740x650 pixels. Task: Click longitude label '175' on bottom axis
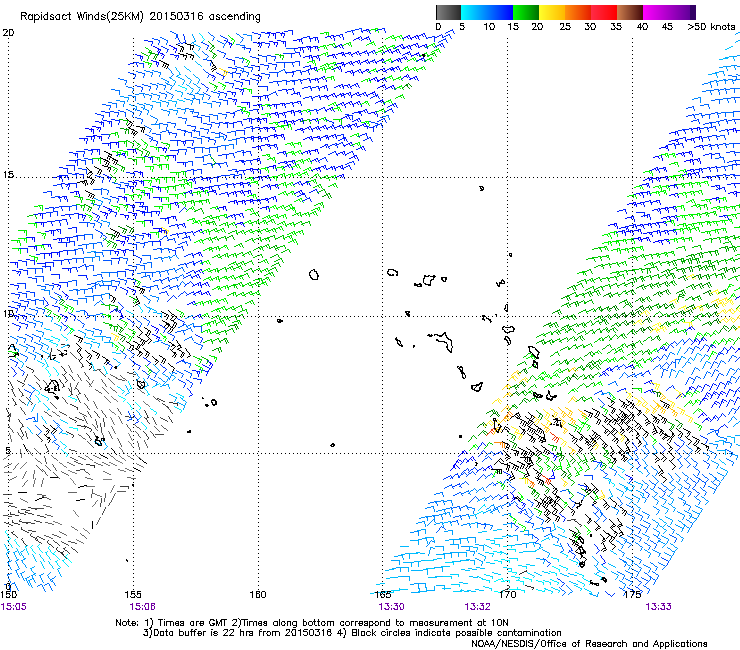(x=632, y=594)
